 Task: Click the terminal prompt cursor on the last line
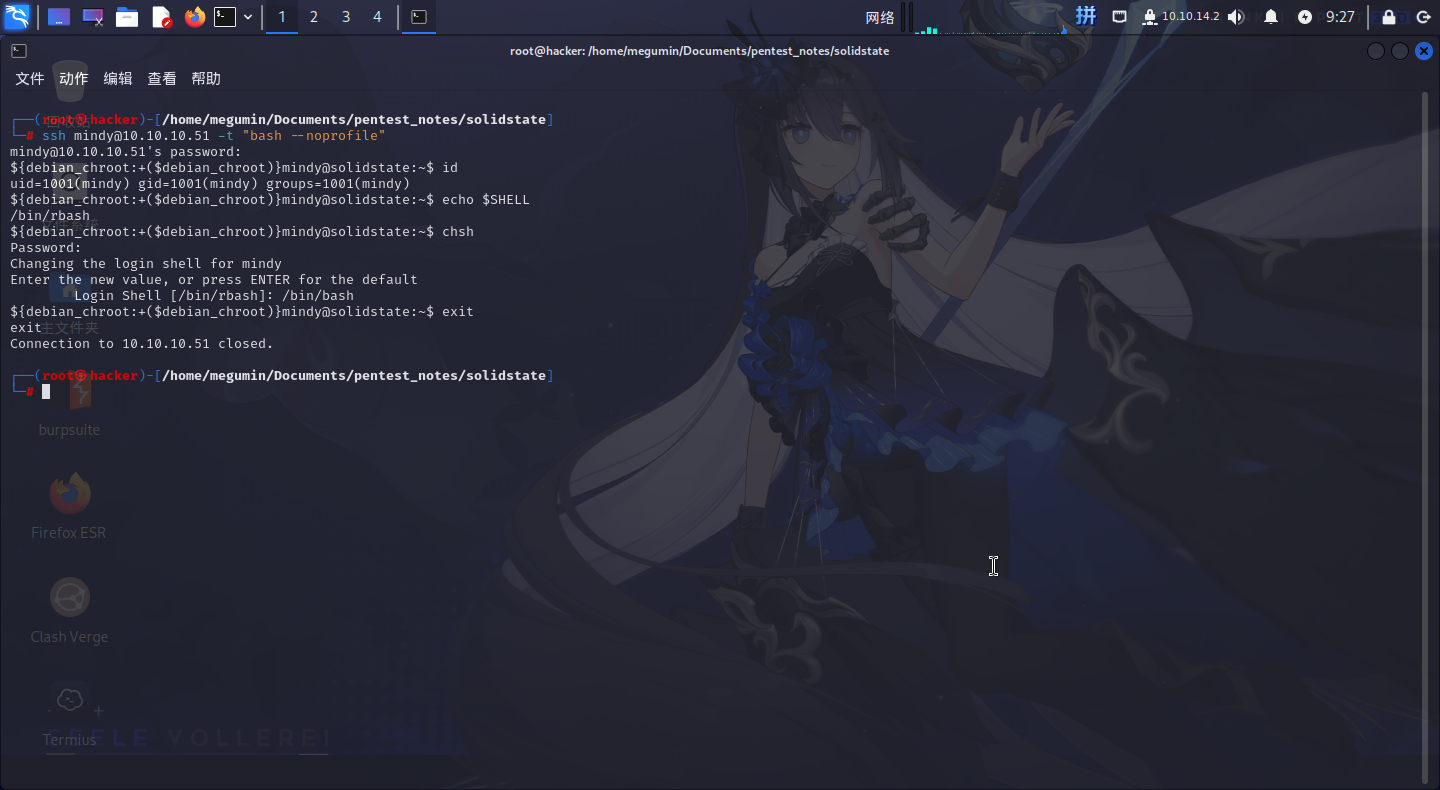[46, 391]
